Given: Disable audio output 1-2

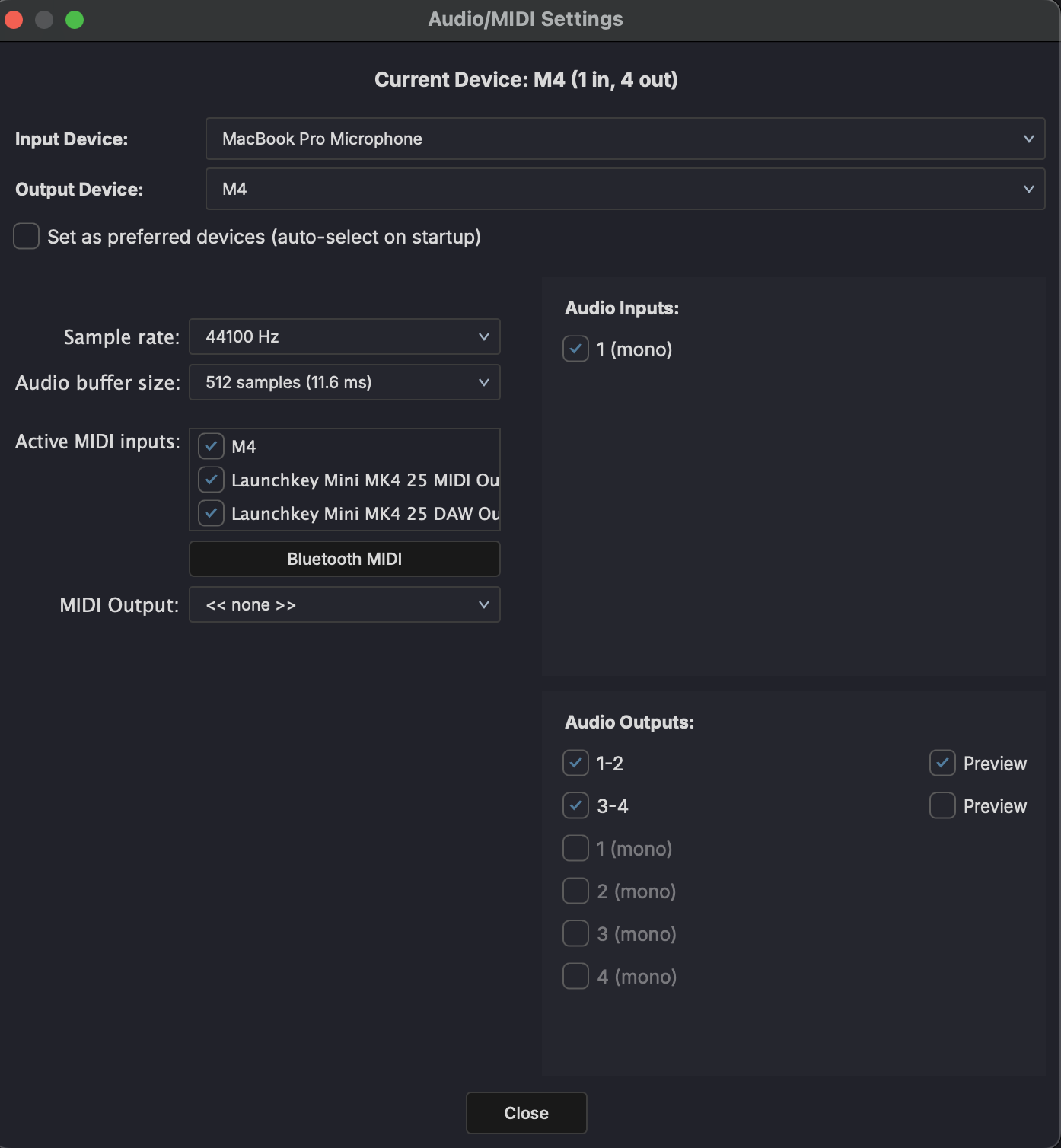Looking at the screenshot, I should click(575, 763).
